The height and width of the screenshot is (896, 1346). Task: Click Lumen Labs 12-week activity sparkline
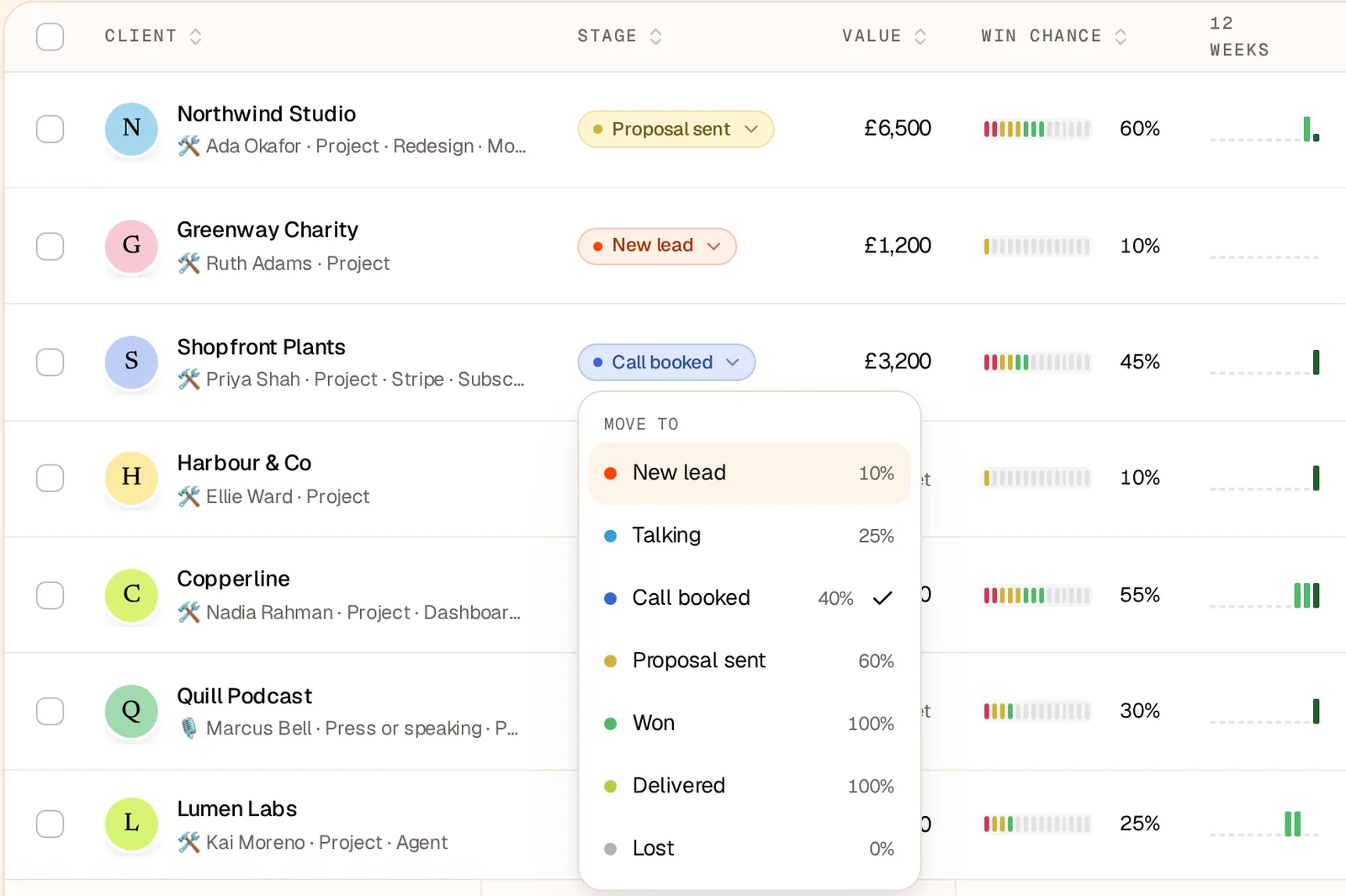tap(1264, 824)
